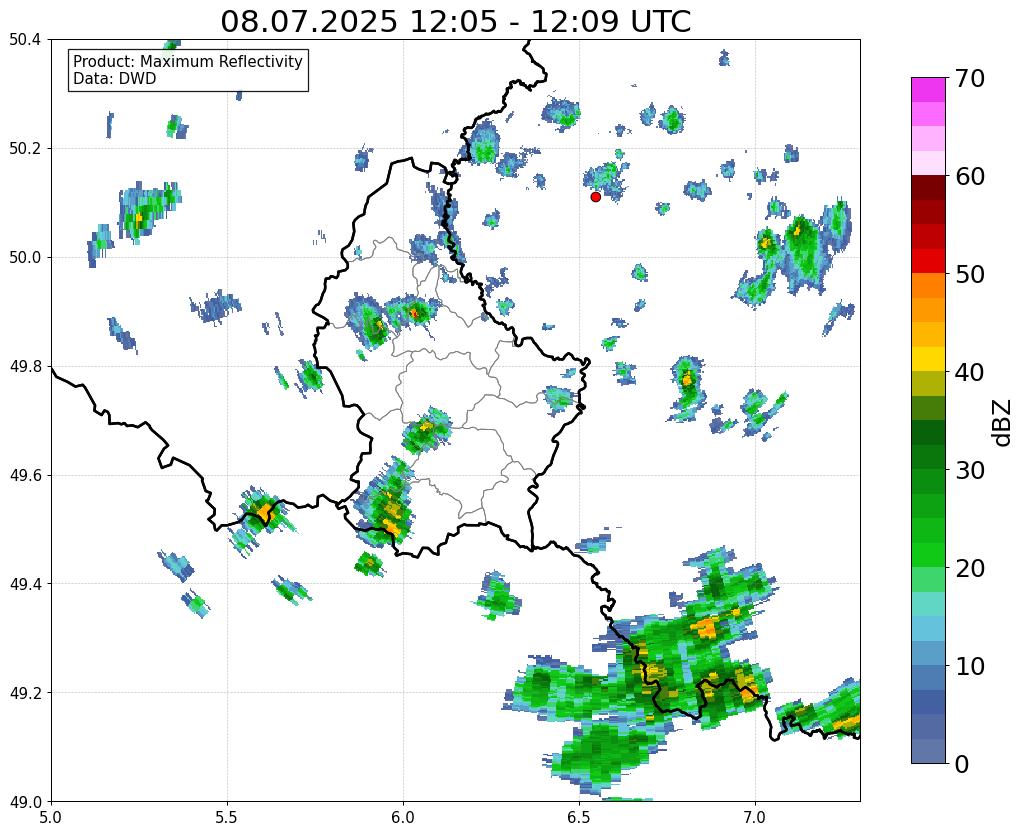Click the 0 dBZ colorbar label
This screenshot has width=1023, height=834.
961,764
